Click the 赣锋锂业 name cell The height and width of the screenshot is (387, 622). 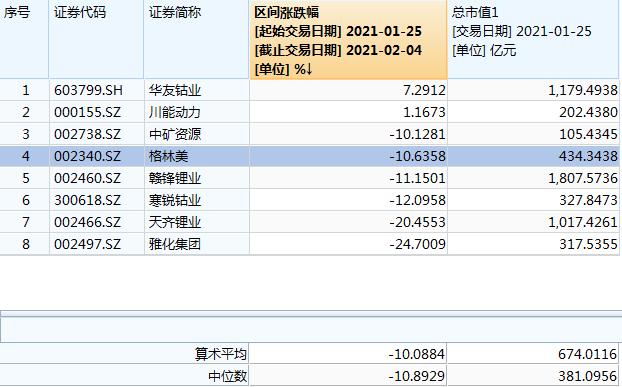pyautogui.click(x=196, y=178)
